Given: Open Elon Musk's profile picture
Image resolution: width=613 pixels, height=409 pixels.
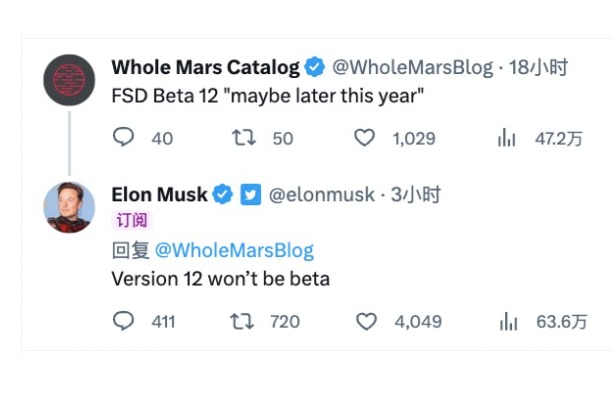Looking at the screenshot, I should [69, 207].
